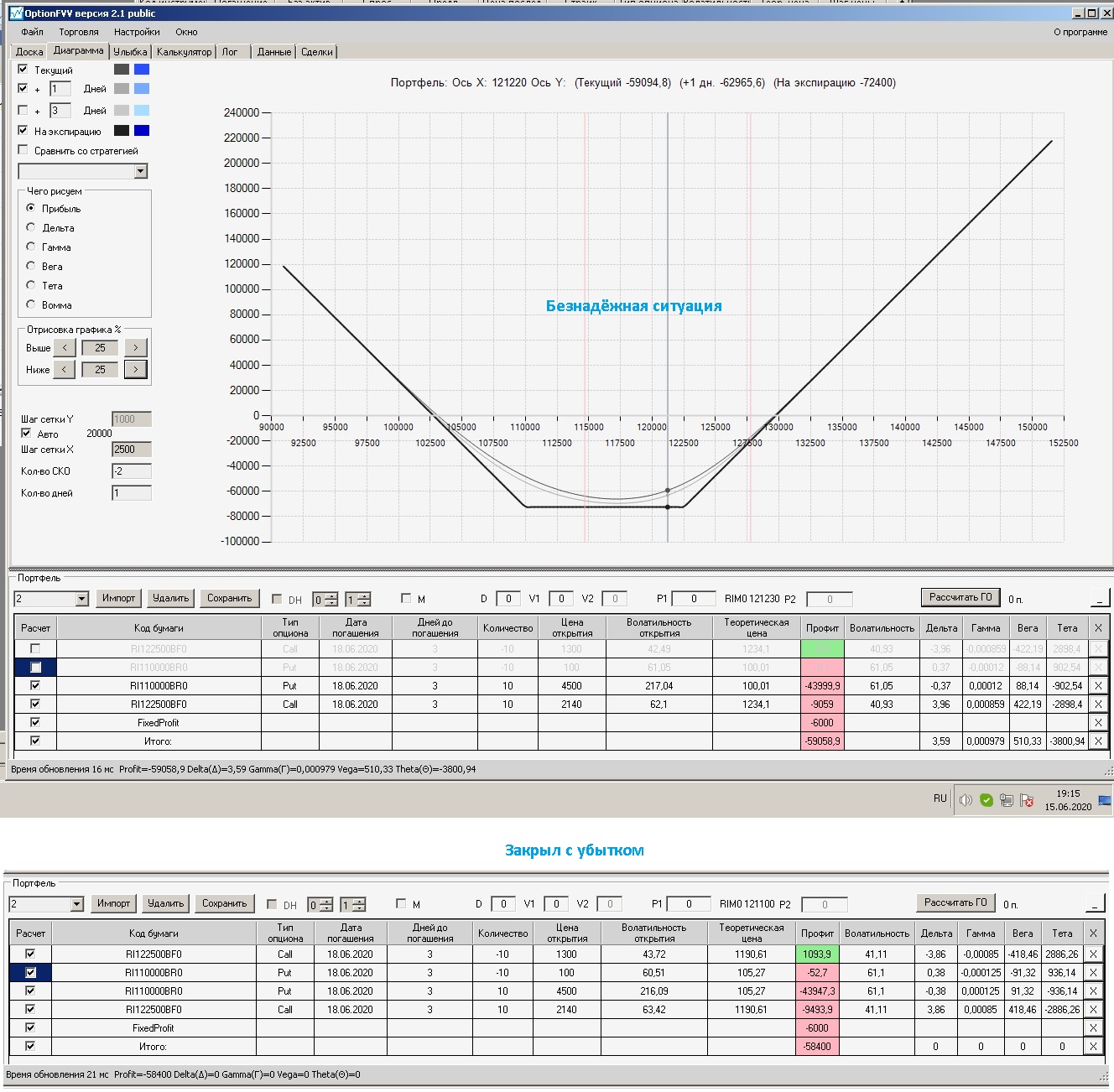Click the X on the upper portfolio's FixedProfit row
The height and width of the screenshot is (1092, 1114).
1098,723
